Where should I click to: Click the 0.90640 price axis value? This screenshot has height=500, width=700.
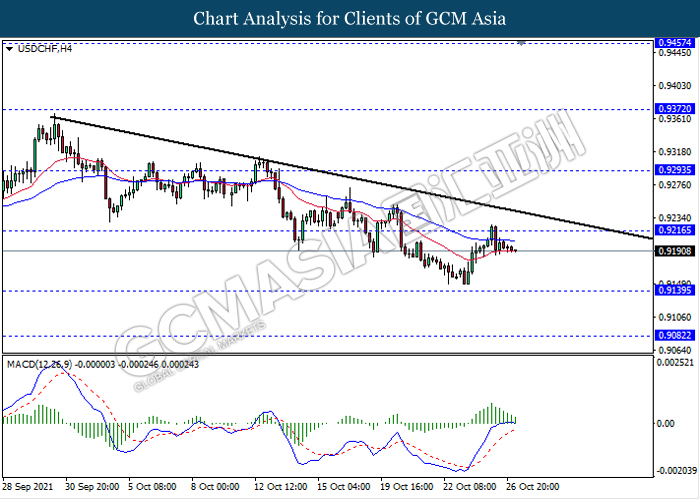pos(675,350)
